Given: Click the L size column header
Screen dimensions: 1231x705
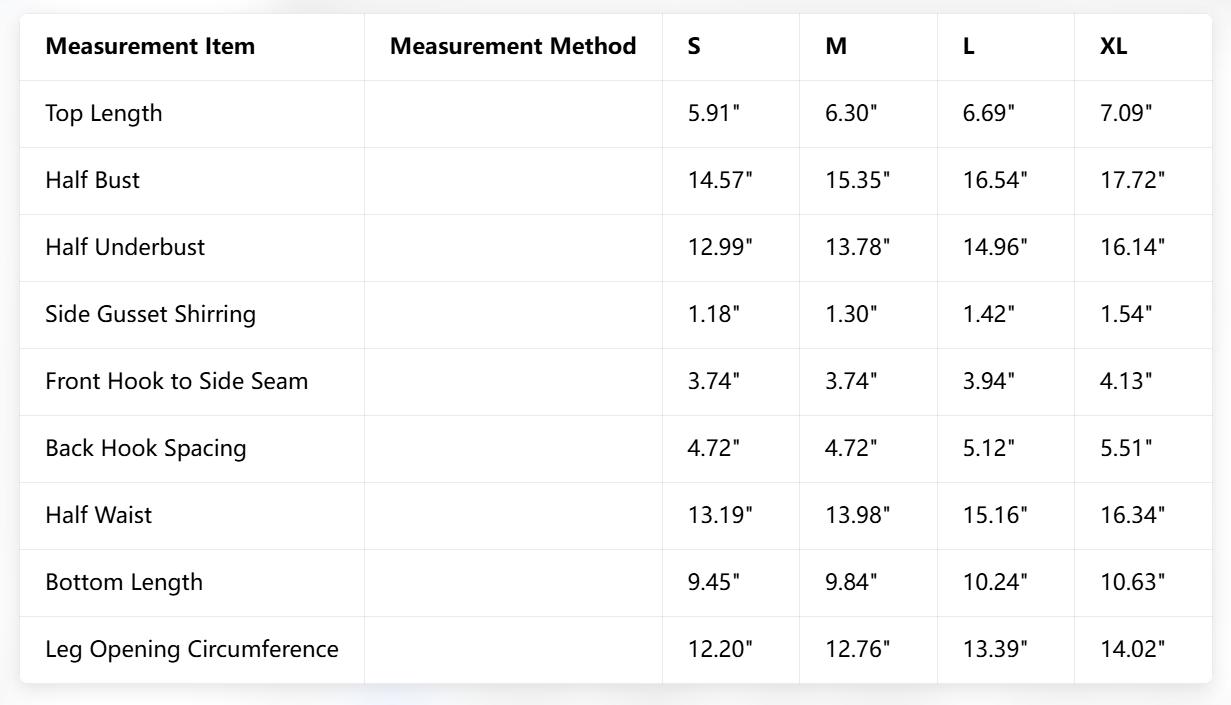Looking at the screenshot, I should point(969,46).
